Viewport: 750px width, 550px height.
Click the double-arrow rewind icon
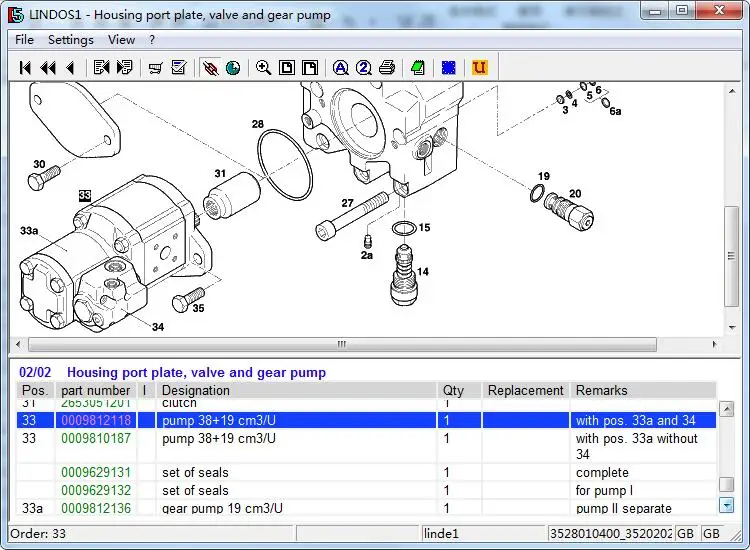click(x=48, y=68)
